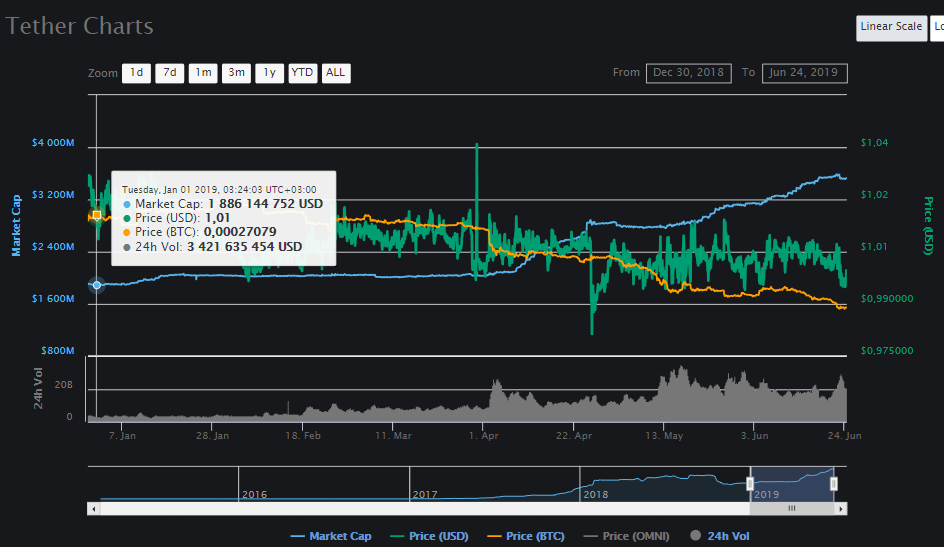Click the navigator scrollbar left arrow

coord(94,508)
